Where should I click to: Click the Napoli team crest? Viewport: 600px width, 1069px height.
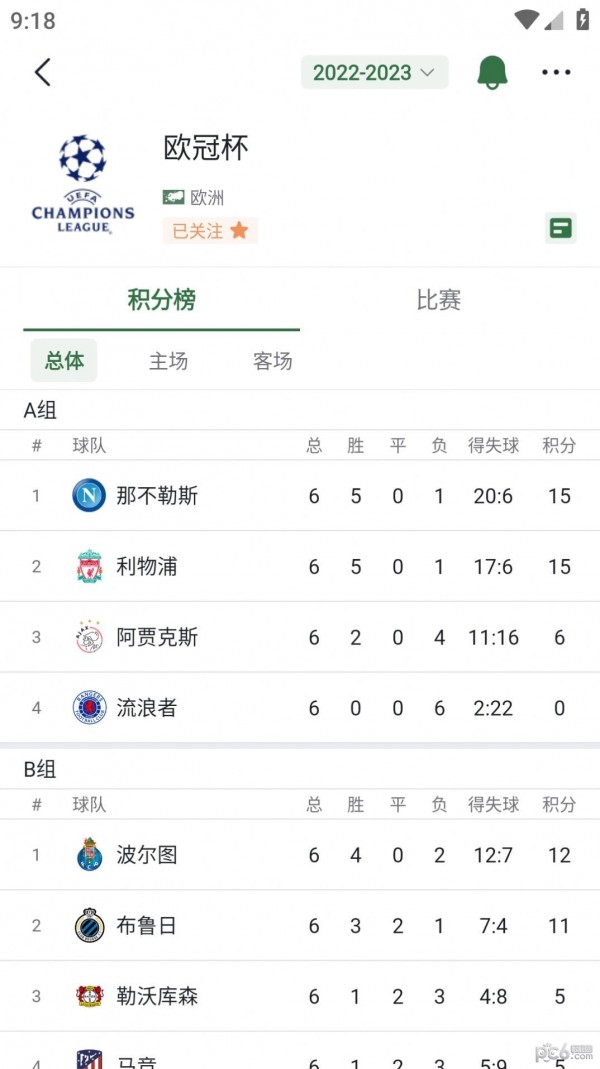coord(88,496)
